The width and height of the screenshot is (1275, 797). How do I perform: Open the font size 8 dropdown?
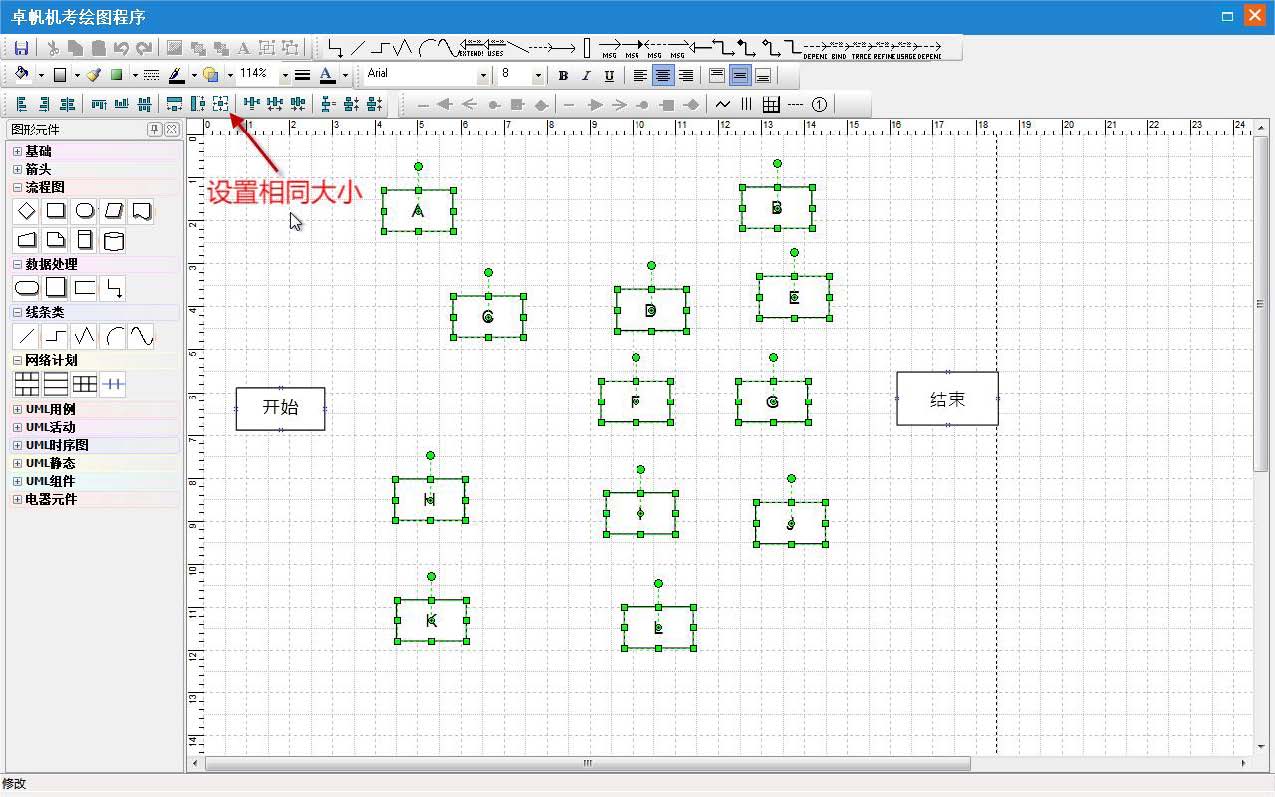pyautogui.click(x=538, y=75)
